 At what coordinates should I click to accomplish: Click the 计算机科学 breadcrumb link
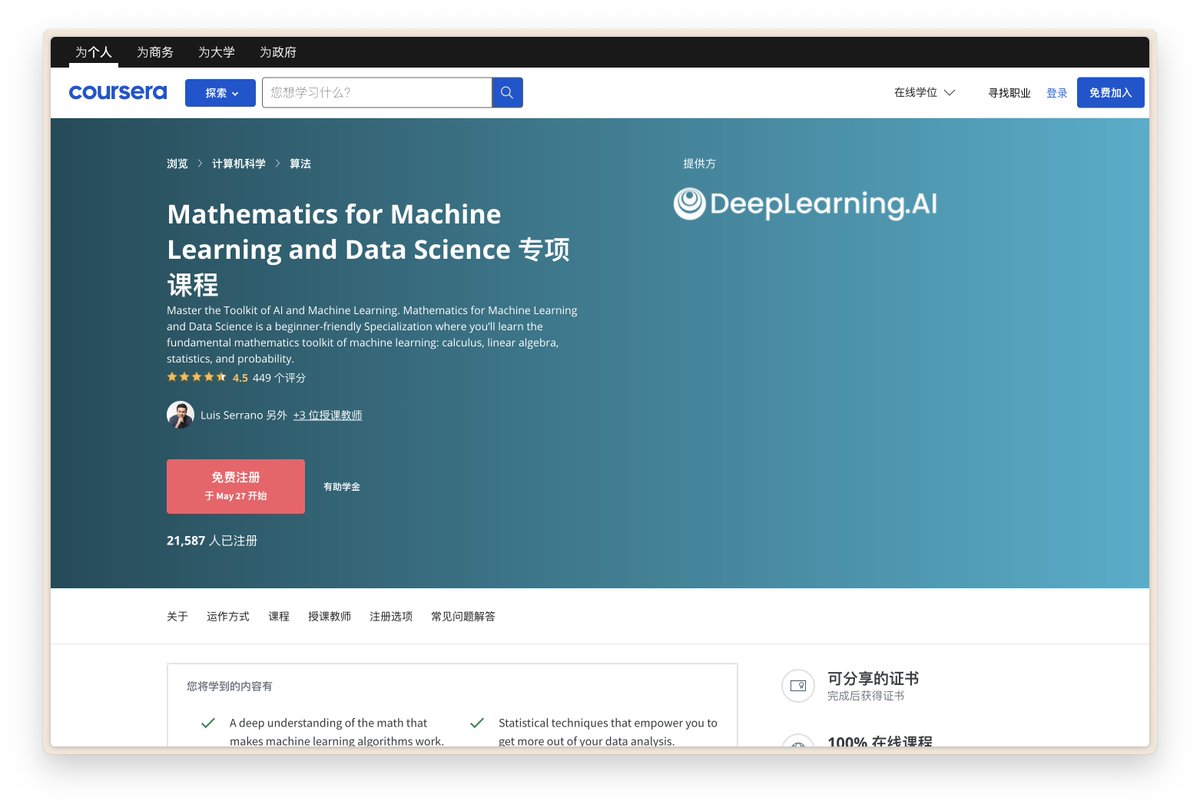click(x=239, y=164)
